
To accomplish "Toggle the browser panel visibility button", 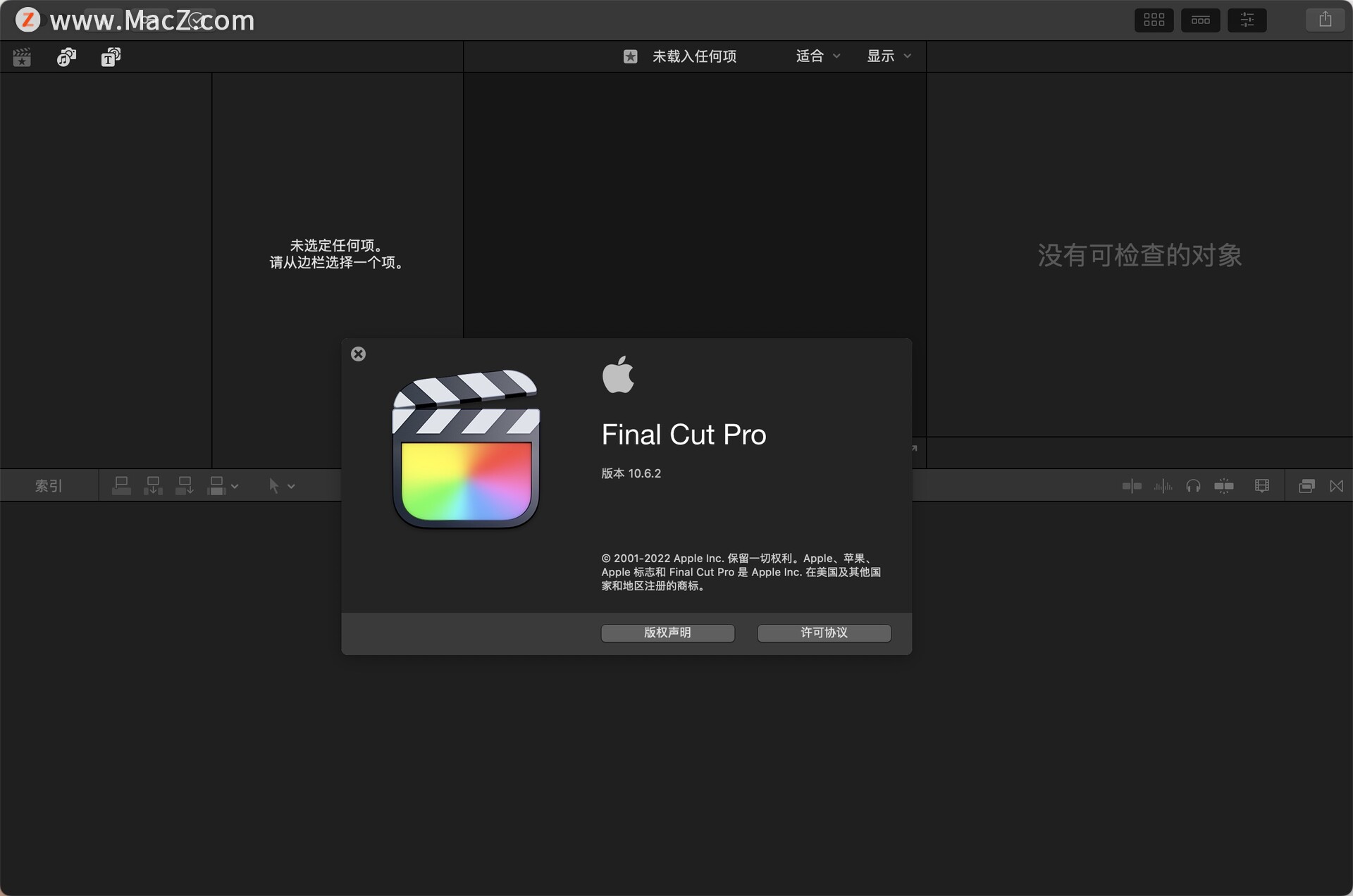I will [1154, 20].
